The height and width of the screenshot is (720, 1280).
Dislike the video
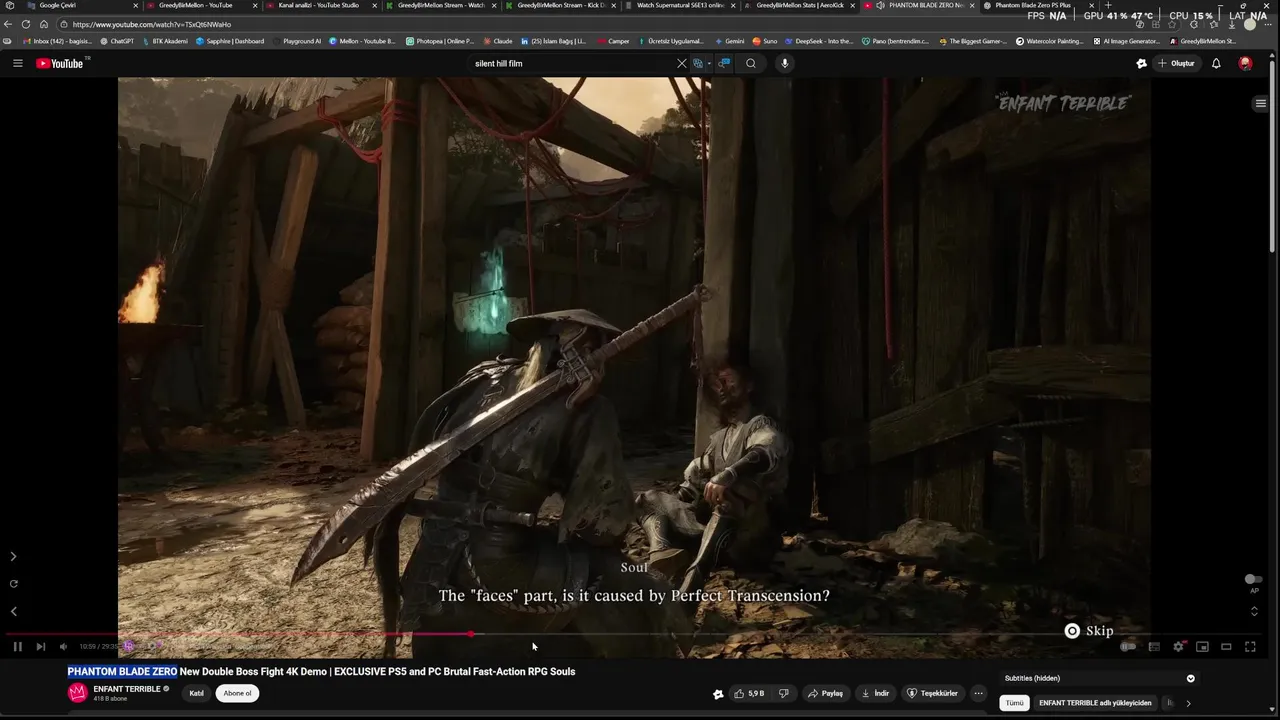pyautogui.click(x=784, y=693)
